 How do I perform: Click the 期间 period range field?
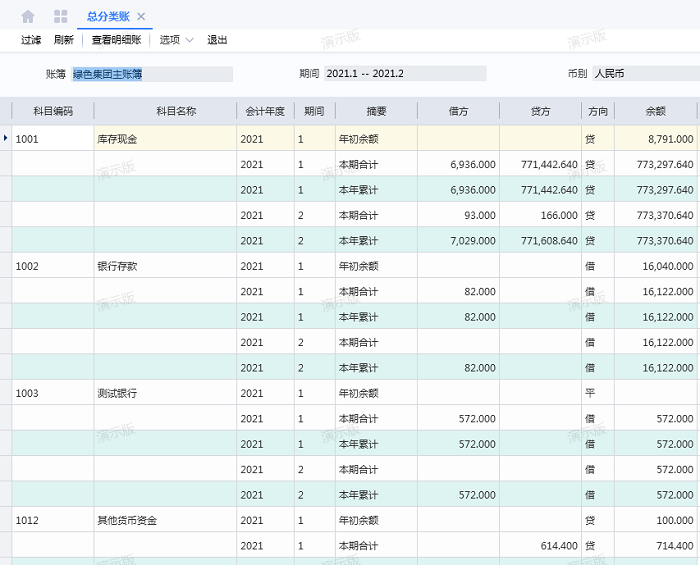404,74
